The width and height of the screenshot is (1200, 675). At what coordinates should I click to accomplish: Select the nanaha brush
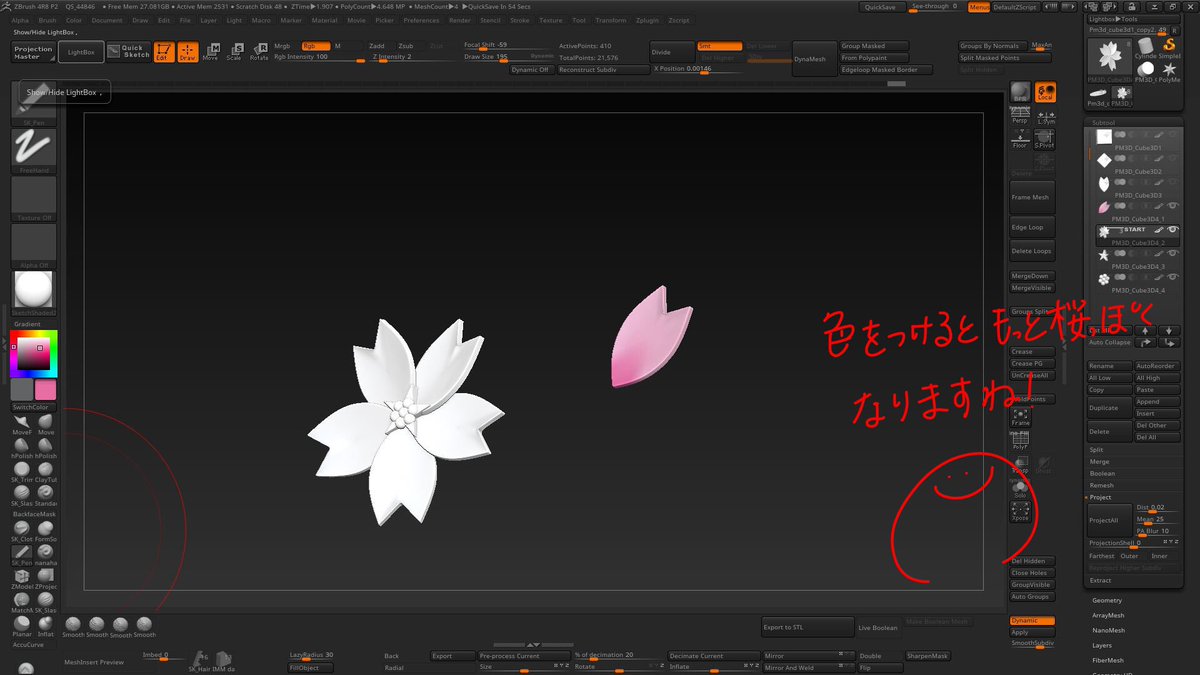click(46, 553)
